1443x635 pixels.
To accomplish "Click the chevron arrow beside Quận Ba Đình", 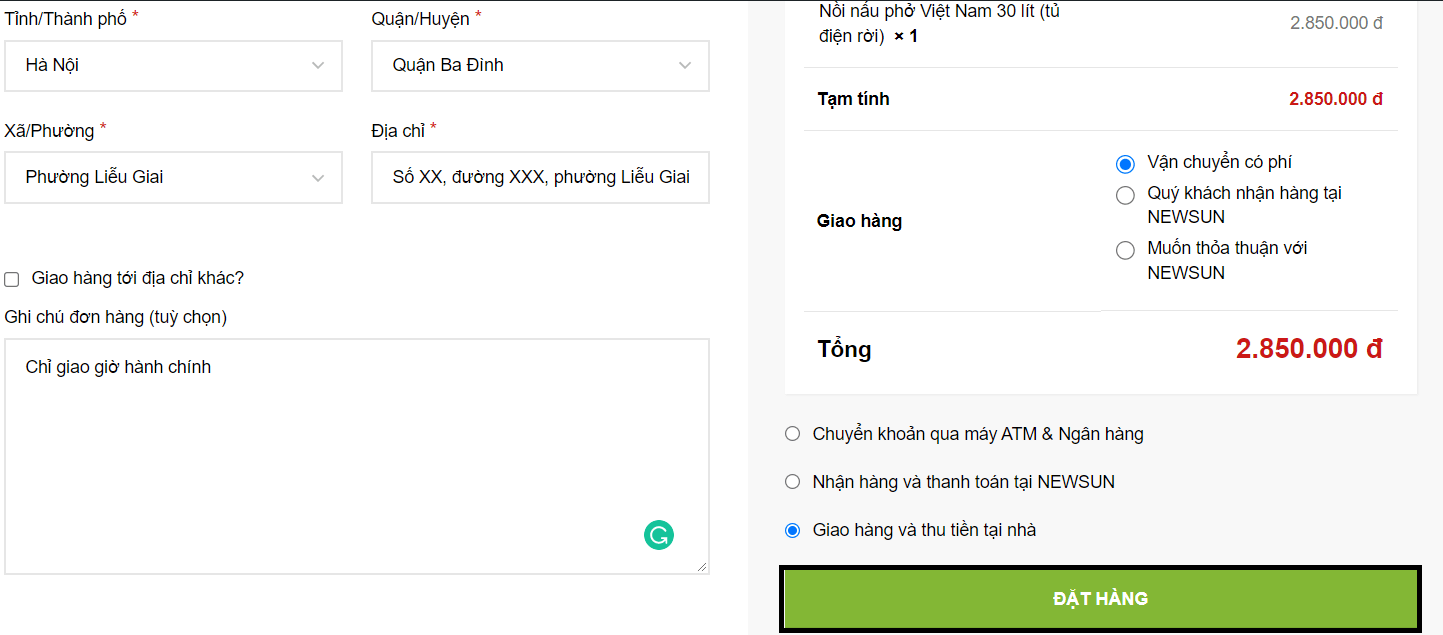I will pos(685,66).
